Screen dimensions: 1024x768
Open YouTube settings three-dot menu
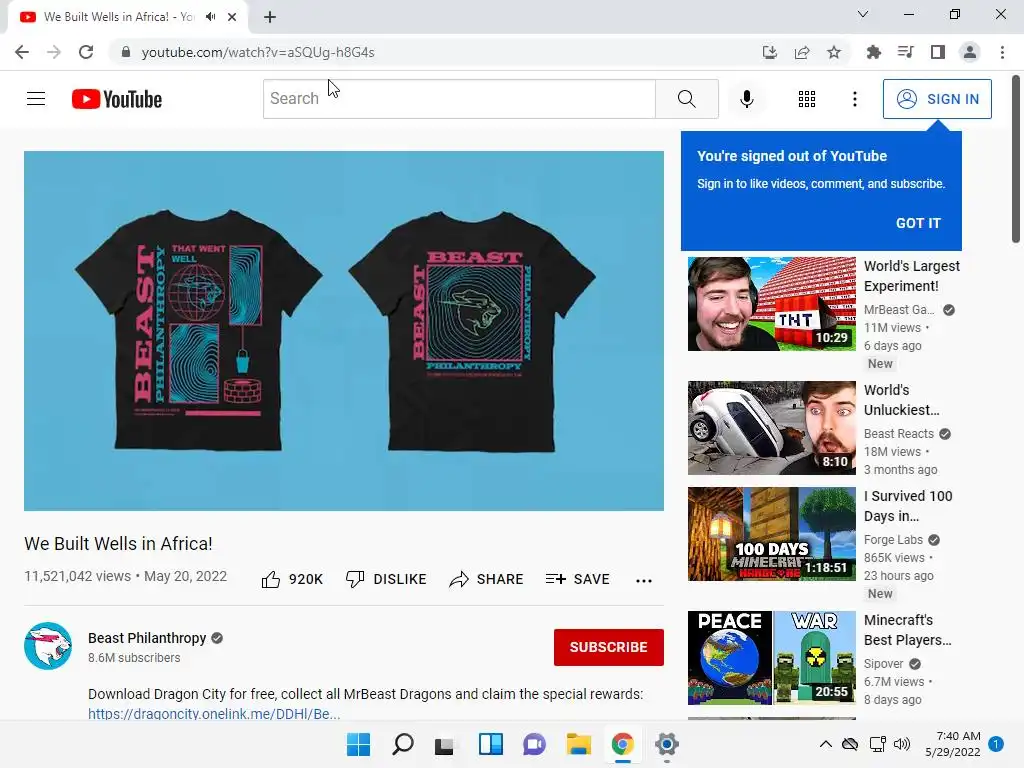854,99
